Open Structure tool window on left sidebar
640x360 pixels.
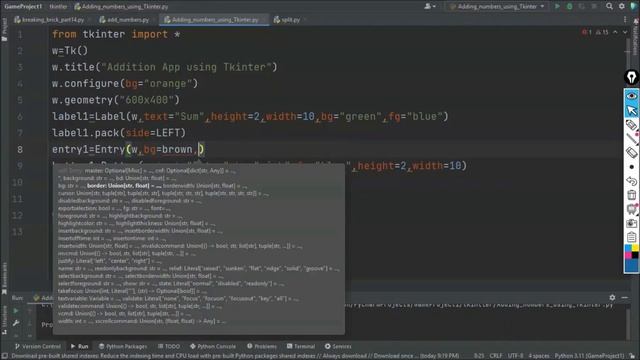click(x=4, y=320)
